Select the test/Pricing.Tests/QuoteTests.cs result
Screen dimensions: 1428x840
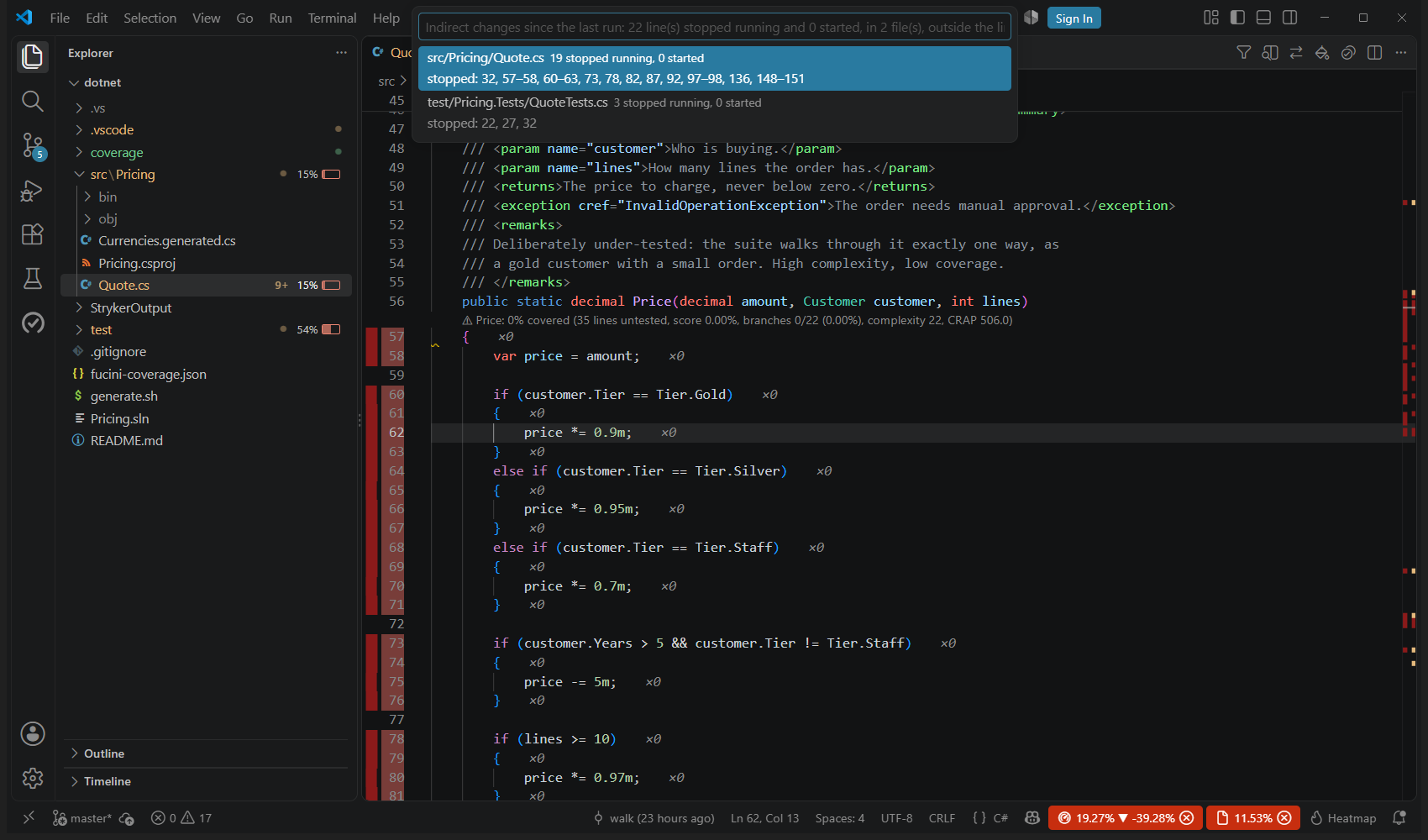pos(715,113)
